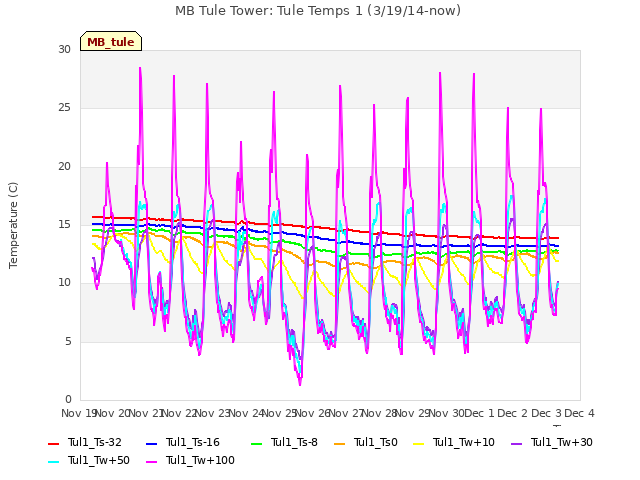Click the y-axis value 20
640x480 pixels.
64,167
